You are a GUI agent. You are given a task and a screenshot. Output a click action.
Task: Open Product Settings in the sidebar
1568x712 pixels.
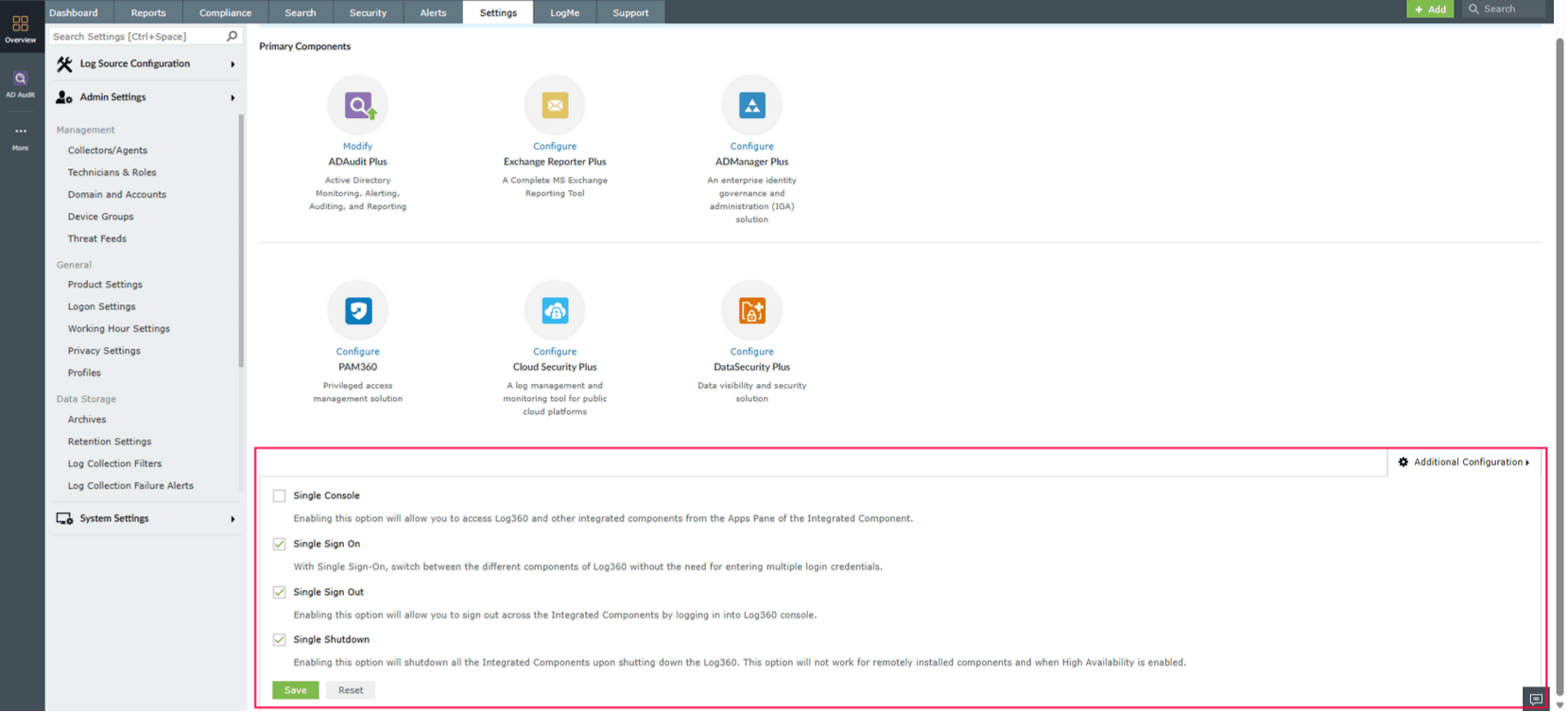pyautogui.click(x=105, y=285)
